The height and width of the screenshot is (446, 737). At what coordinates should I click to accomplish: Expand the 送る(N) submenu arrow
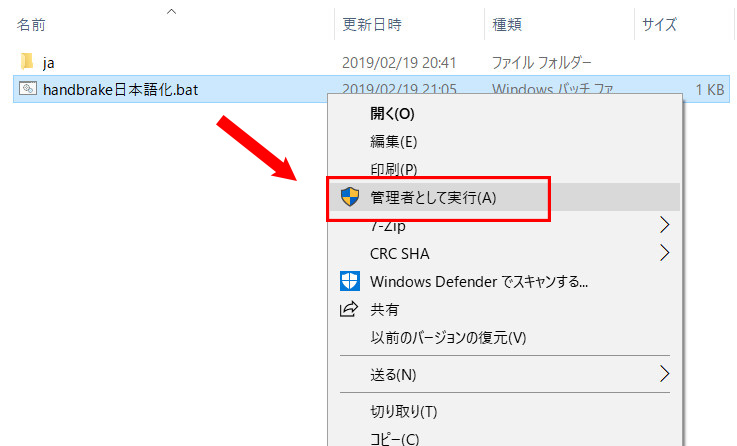(664, 374)
